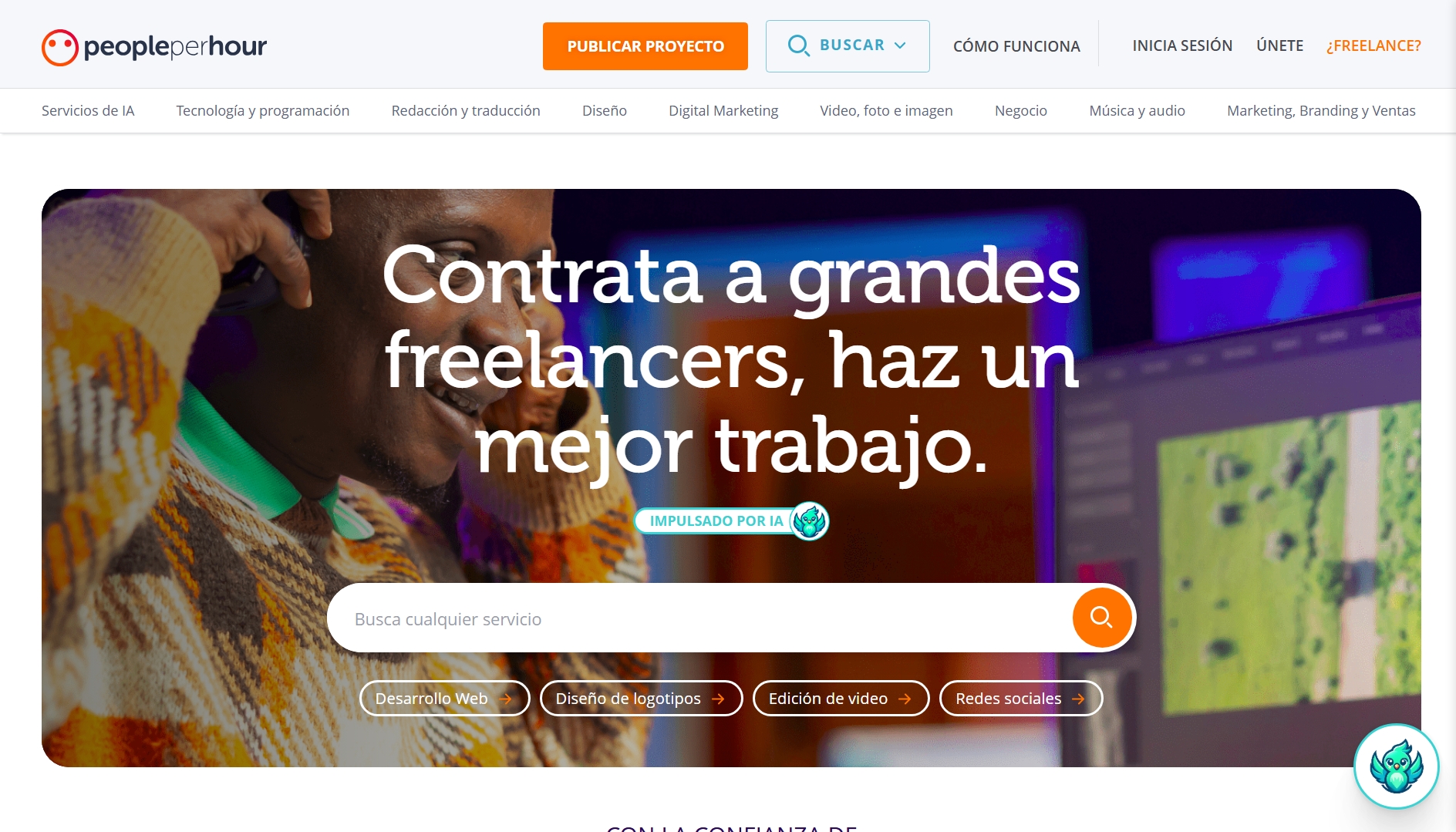
Task: Select Servicios de IA category
Action: click(x=88, y=110)
